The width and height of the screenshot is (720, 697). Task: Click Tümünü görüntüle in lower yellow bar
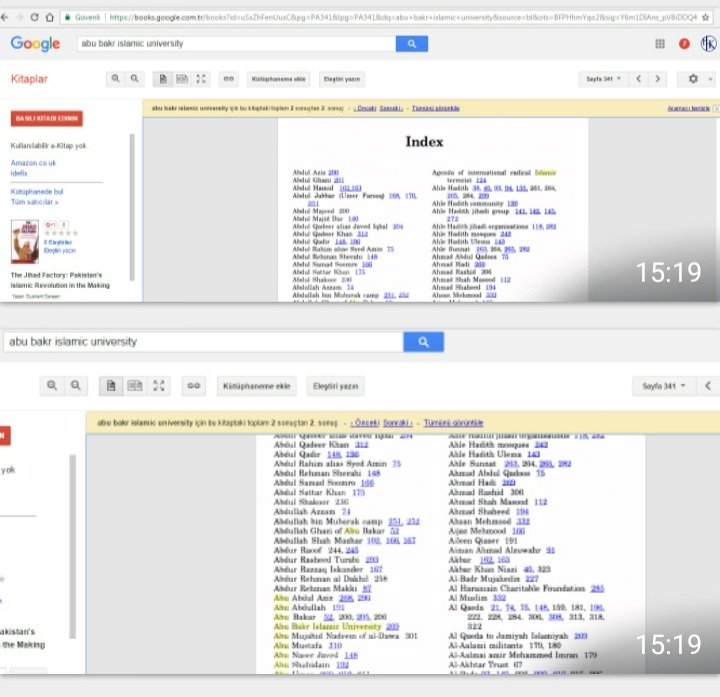tap(454, 422)
